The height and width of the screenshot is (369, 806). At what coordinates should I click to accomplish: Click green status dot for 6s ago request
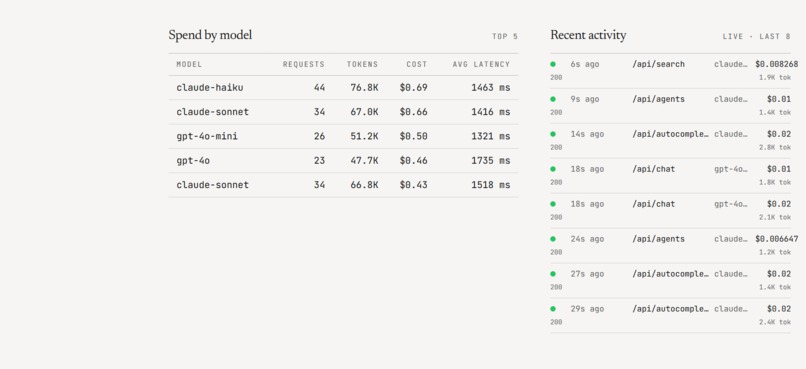point(553,64)
